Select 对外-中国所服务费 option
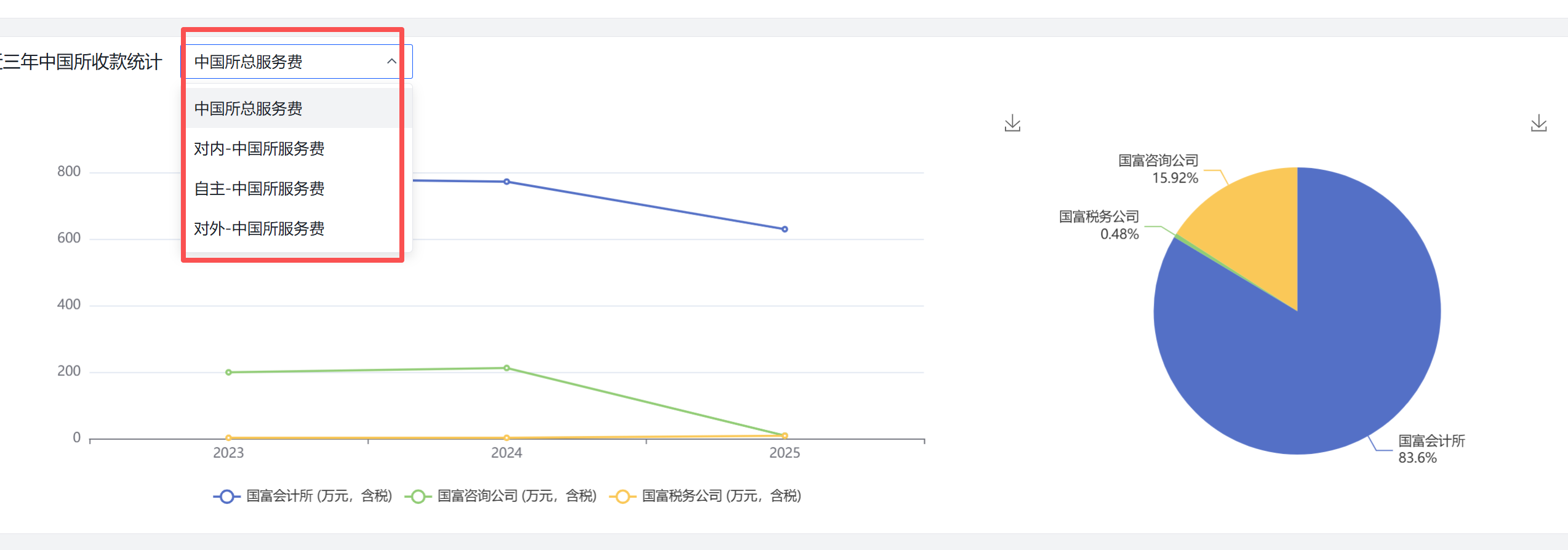The height and width of the screenshot is (550, 1568). click(259, 229)
